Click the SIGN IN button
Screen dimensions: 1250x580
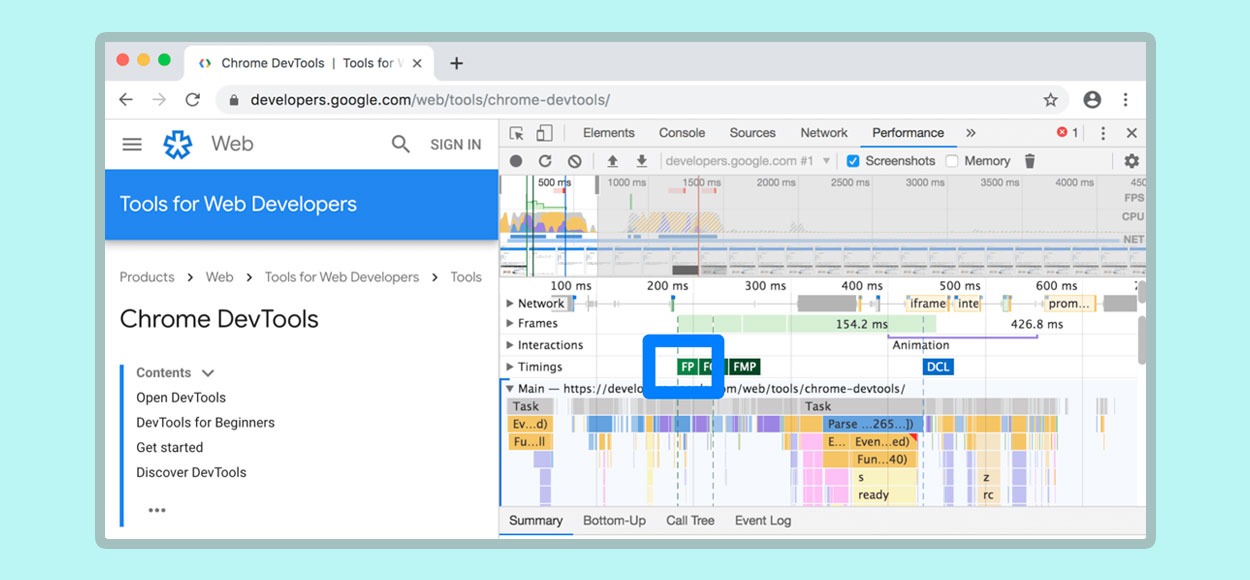(x=456, y=145)
